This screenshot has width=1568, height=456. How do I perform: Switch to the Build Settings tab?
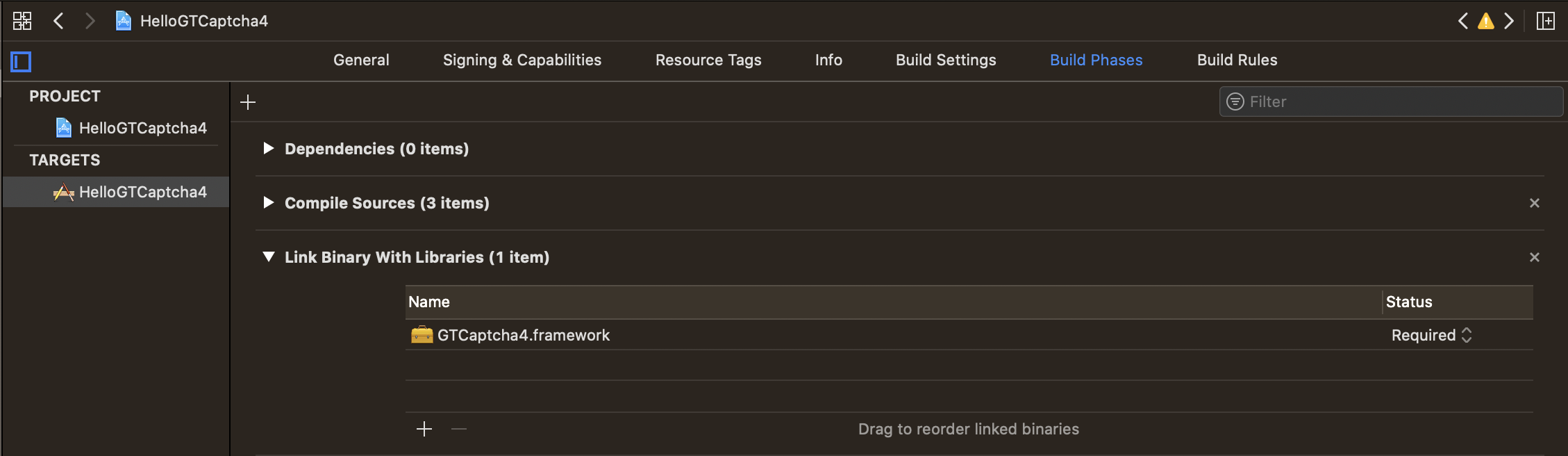946,60
